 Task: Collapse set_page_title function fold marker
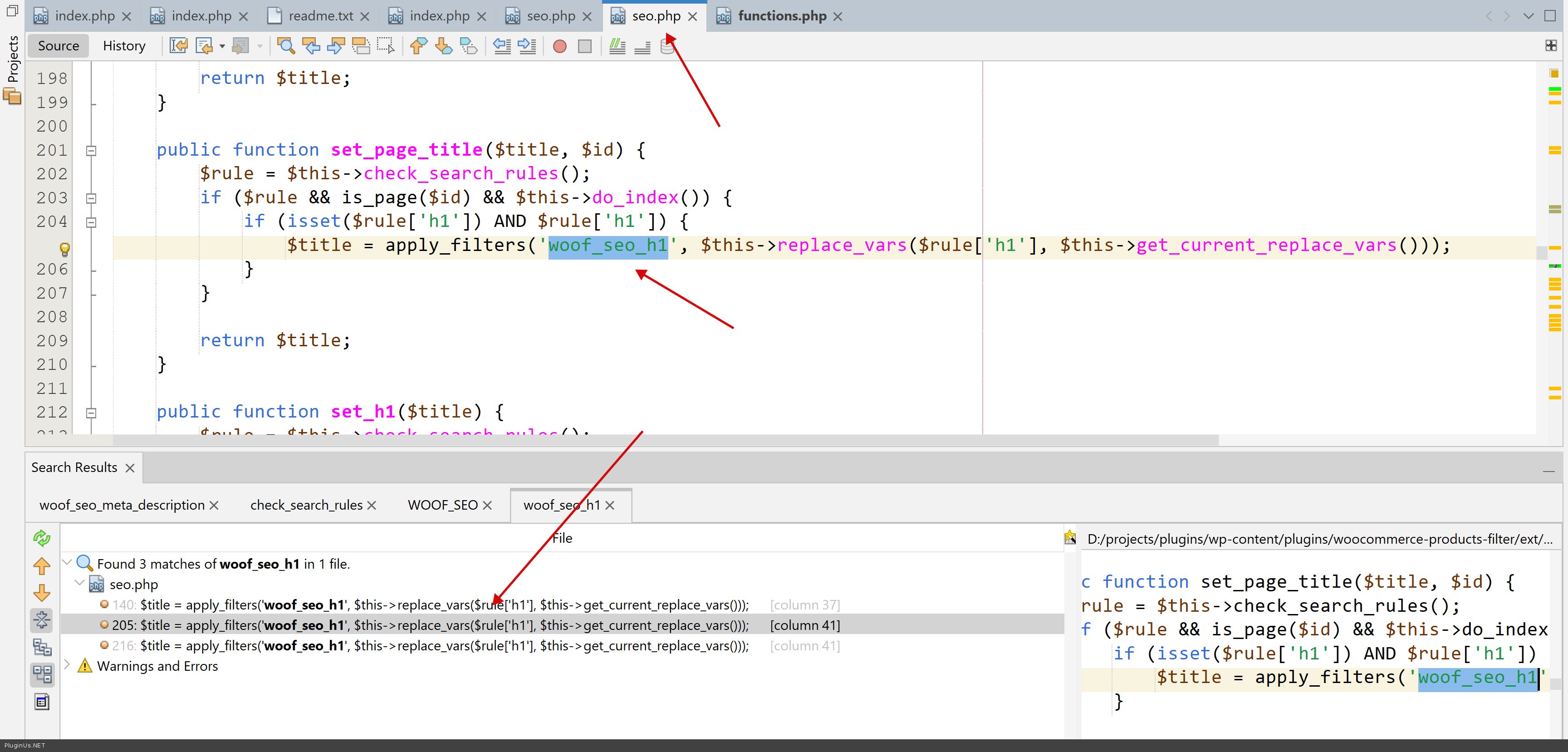point(91,150)
